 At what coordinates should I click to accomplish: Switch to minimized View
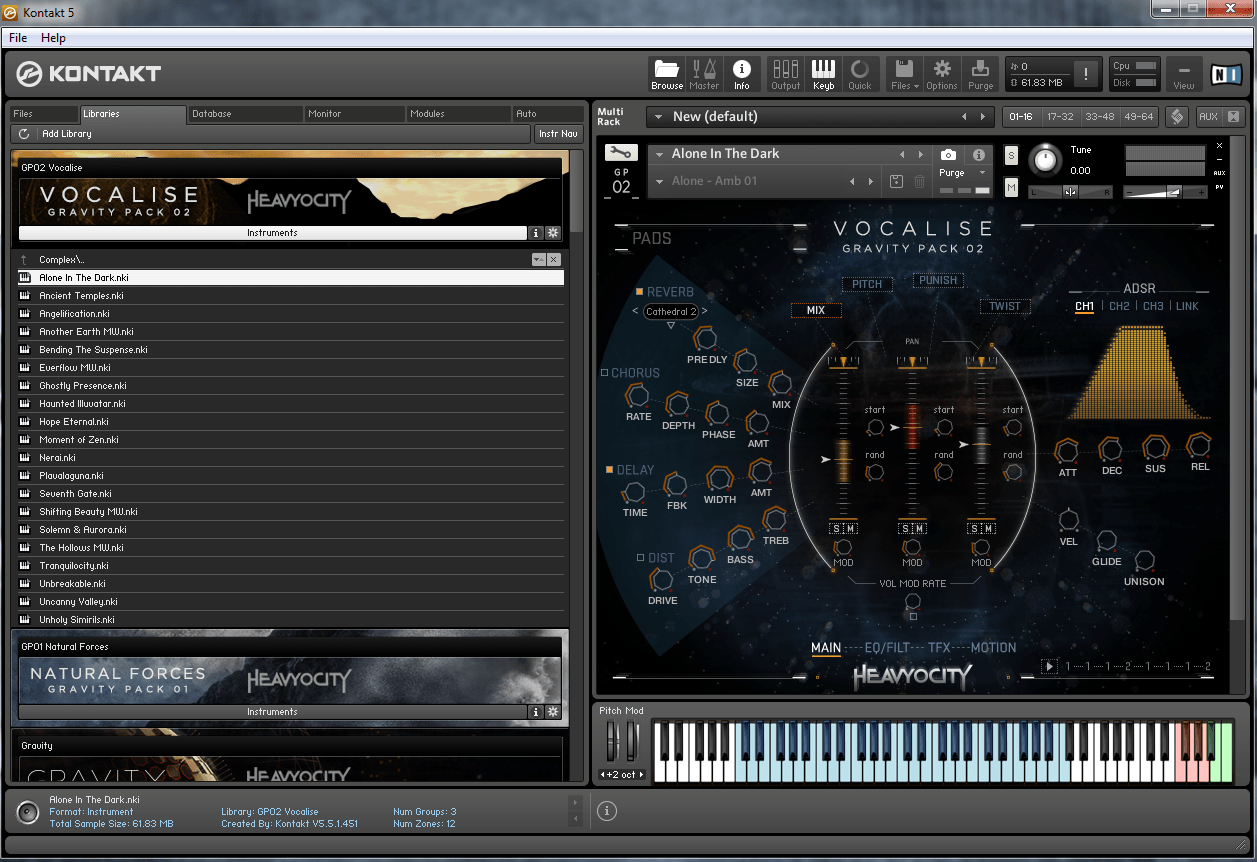pyautogui.click(x=1183, y=74)
